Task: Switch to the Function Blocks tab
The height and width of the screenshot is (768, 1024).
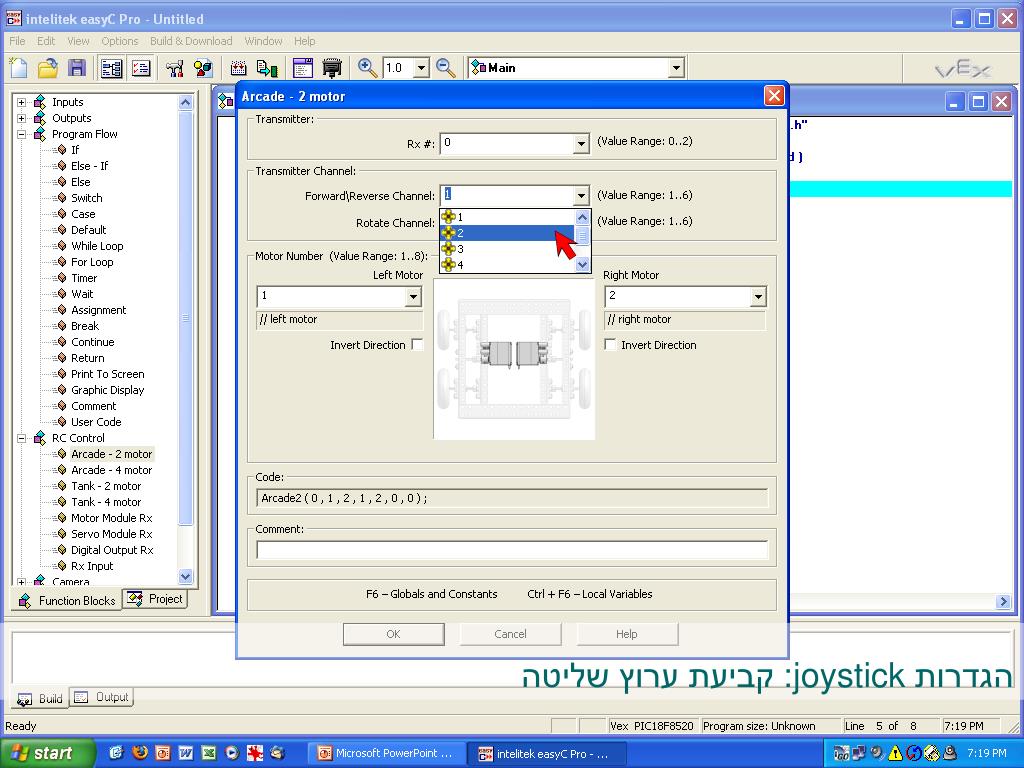Action: click(67, 601)
